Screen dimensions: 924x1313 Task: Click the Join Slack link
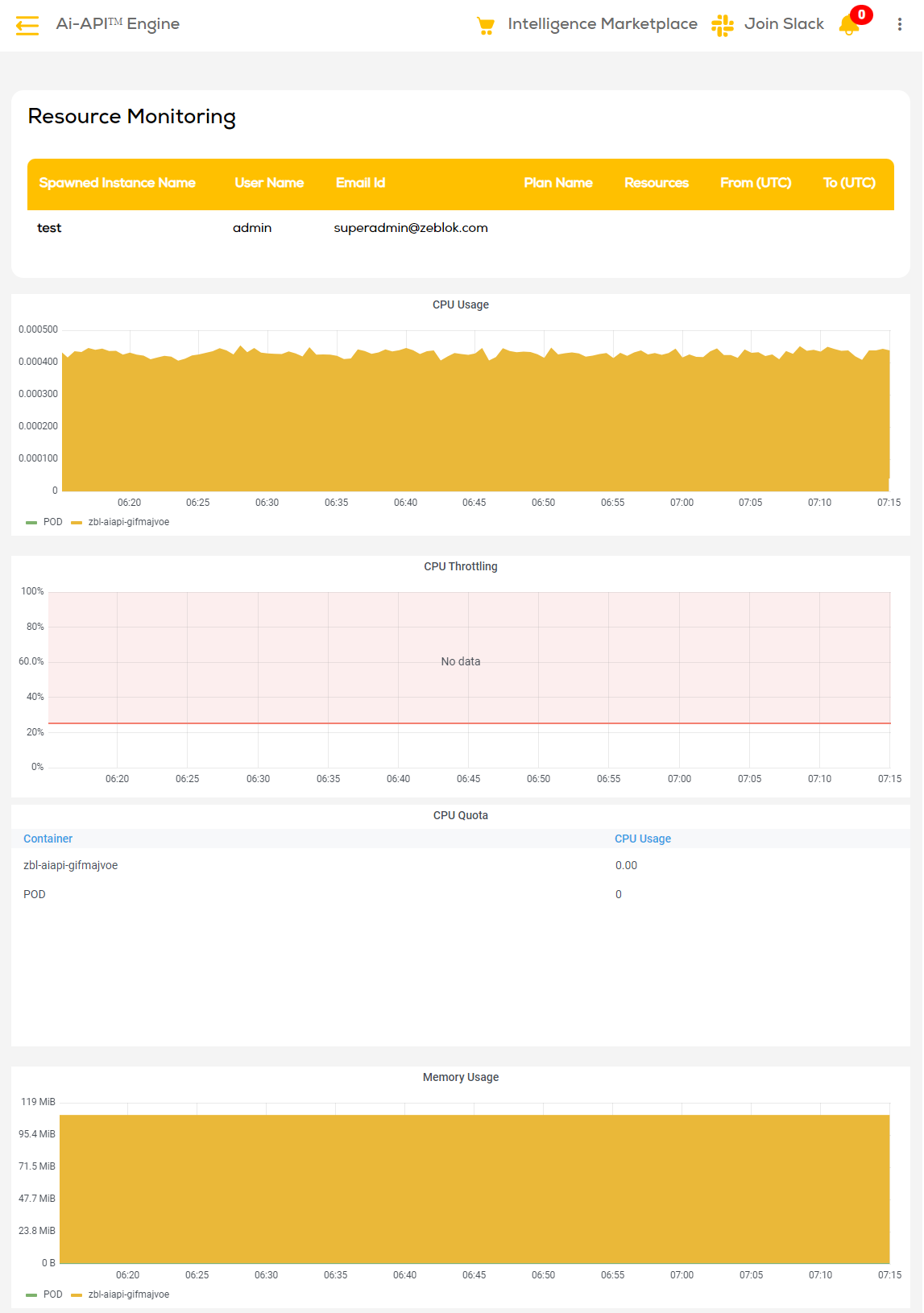(783, 24)
